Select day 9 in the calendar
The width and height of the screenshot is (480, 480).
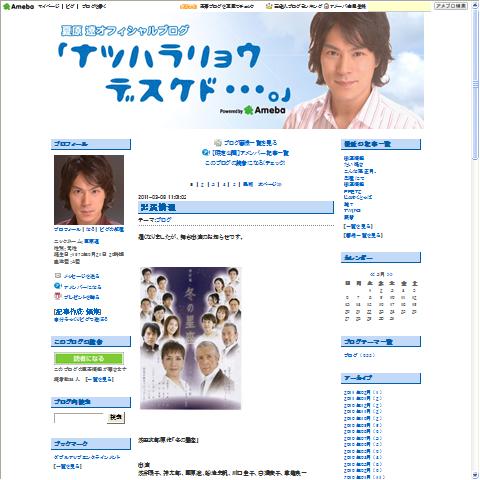[381, 297]
